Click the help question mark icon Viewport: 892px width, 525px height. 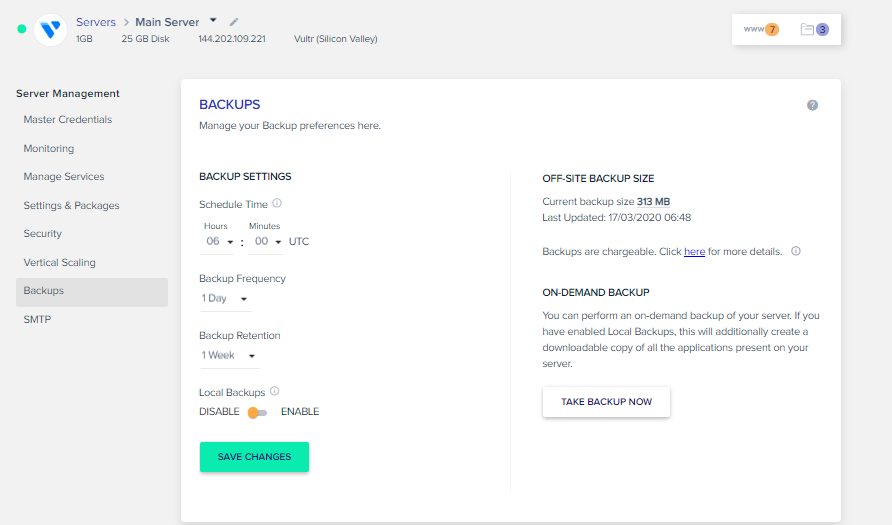pyautogui.click(x=812, y=105)
